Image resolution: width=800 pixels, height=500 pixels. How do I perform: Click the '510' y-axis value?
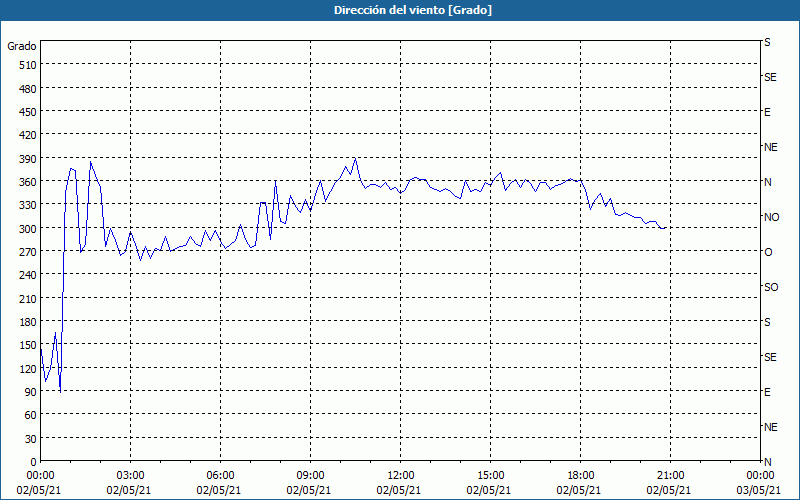pyautogui.click(x=28, y=65)
